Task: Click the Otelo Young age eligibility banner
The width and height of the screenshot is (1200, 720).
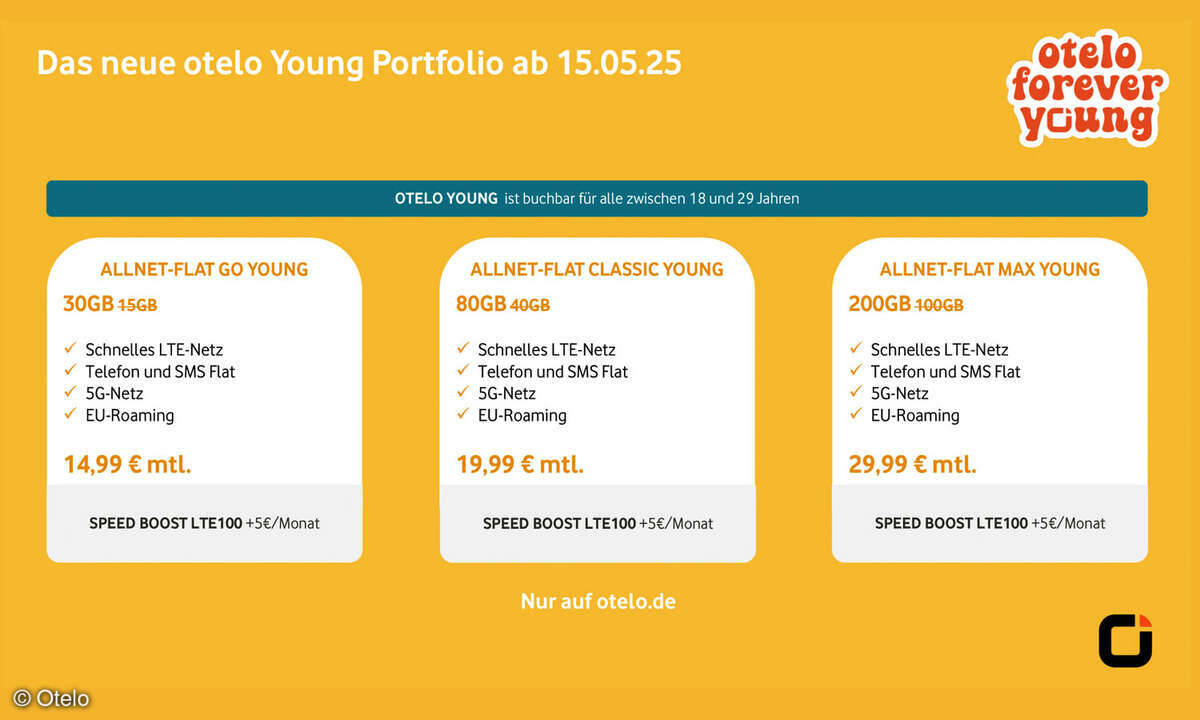Action: click(x=597, y=198)
